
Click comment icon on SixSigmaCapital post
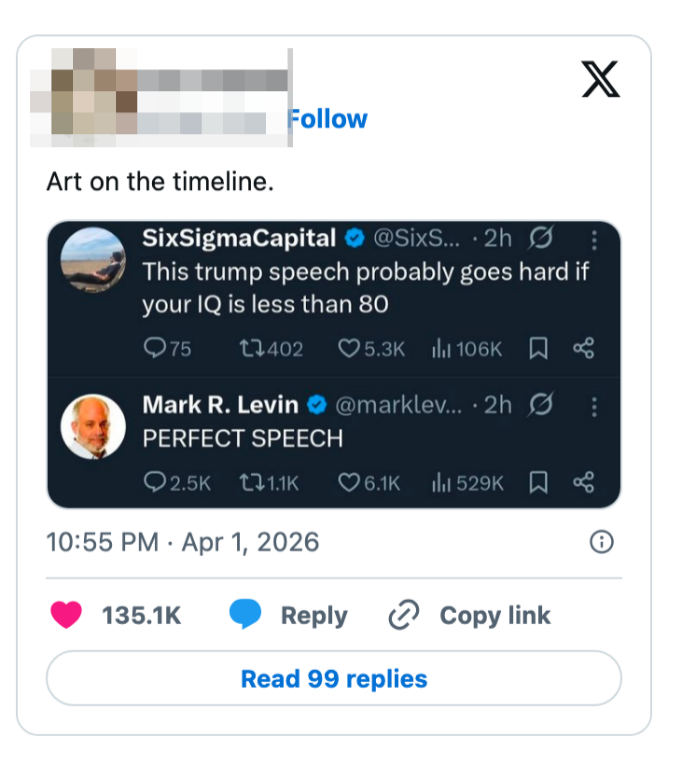pyautogui.click(x=155, y=348)
